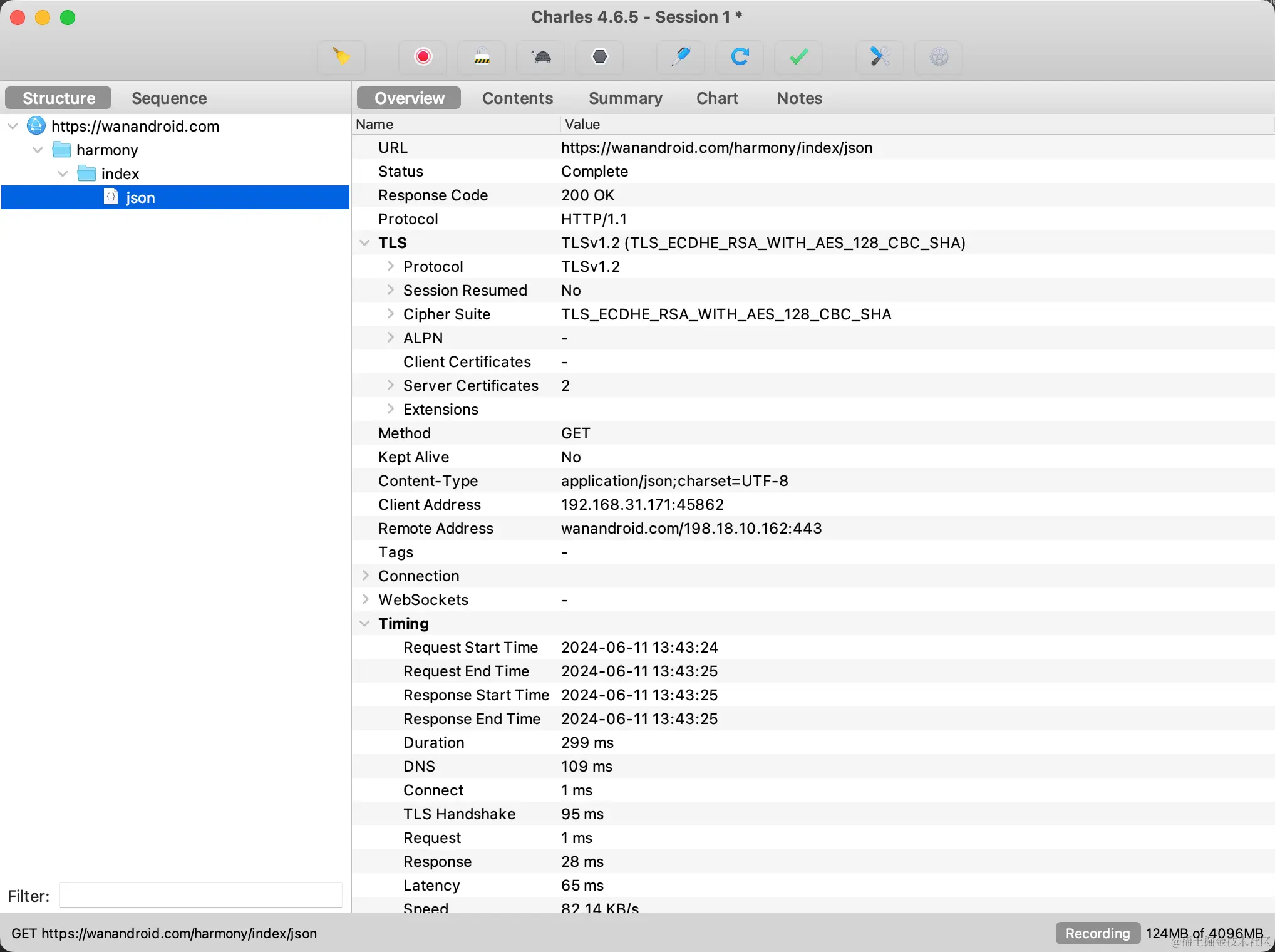Select the json file in tree
This screenshot has width=1275, height=952.
140,197
